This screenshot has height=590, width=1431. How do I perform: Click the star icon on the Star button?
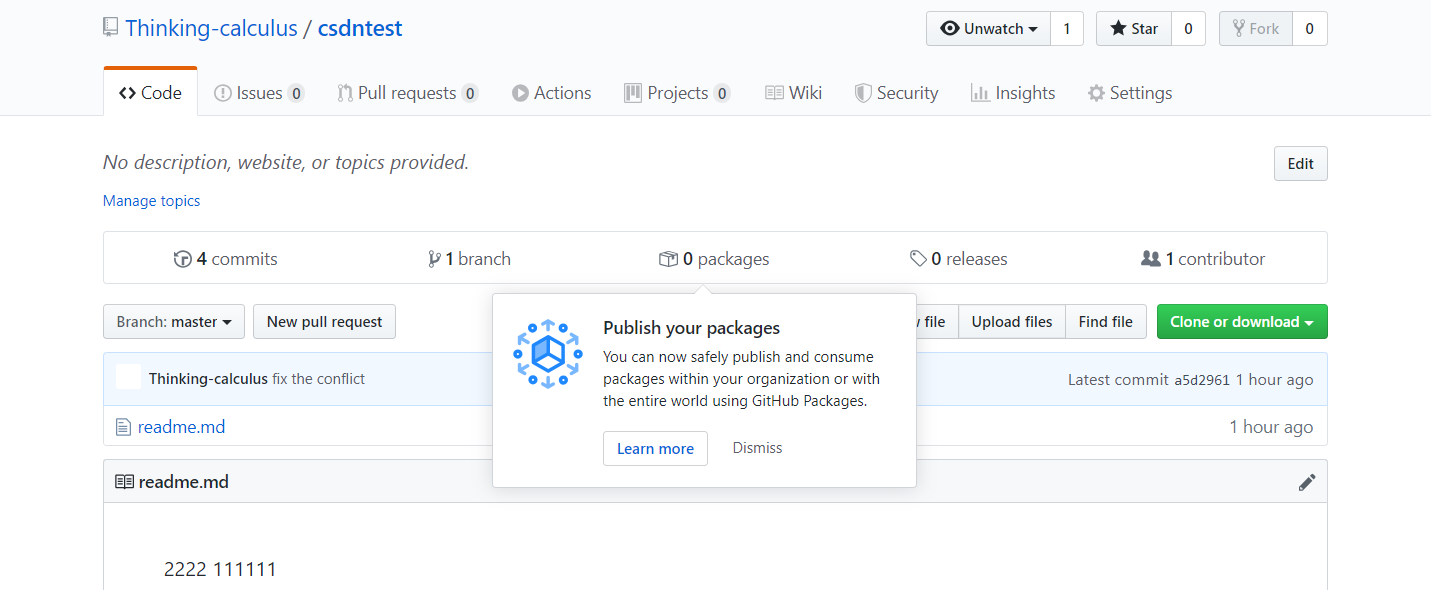[1118, 29]
